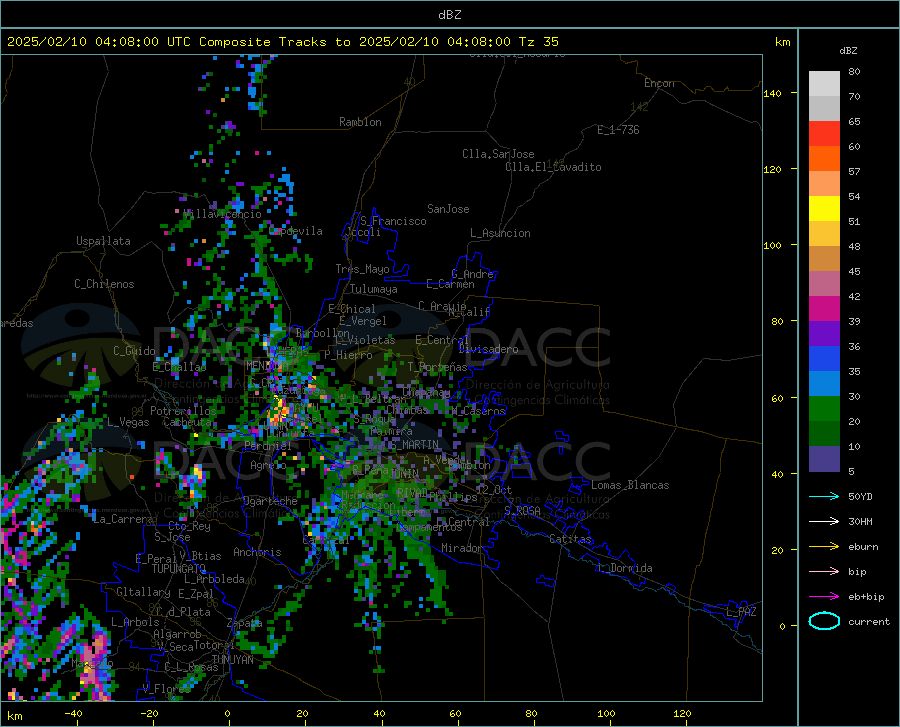Click the Lomas_Blancas map label
Screen dimensions: 900x727
(630, 485)
